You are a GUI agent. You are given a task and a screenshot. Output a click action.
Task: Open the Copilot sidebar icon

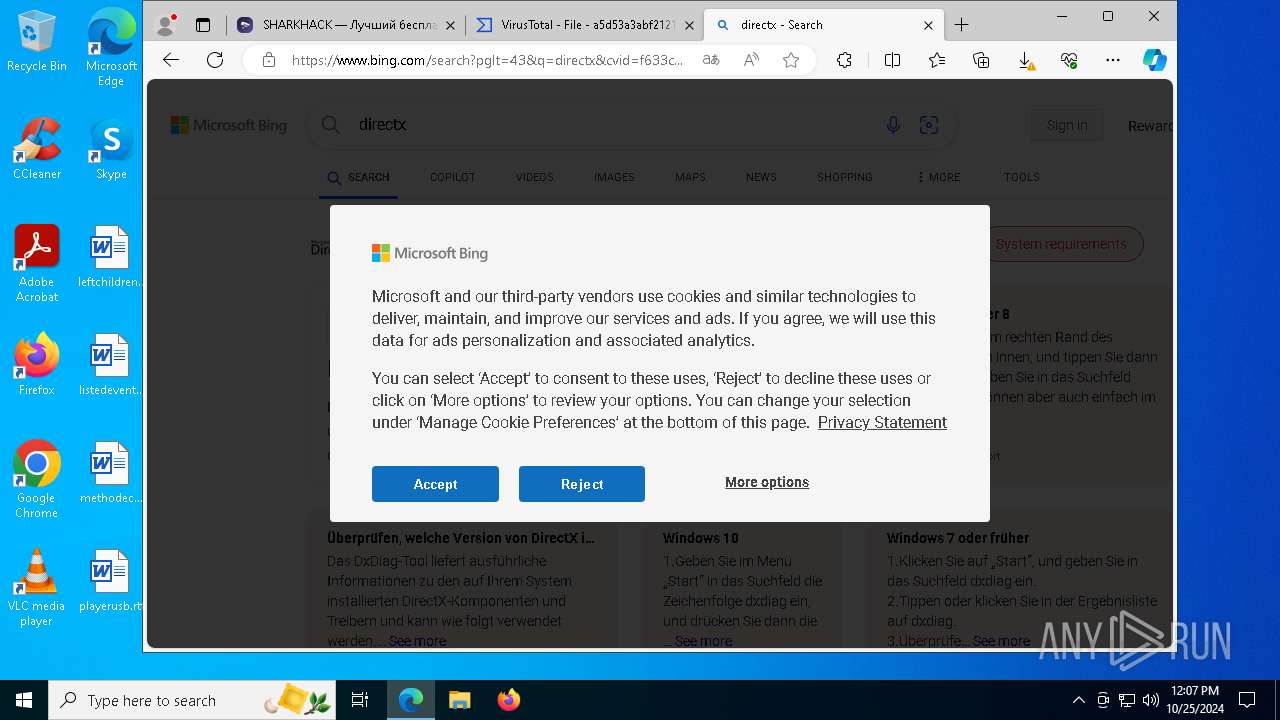point(1155,60)
